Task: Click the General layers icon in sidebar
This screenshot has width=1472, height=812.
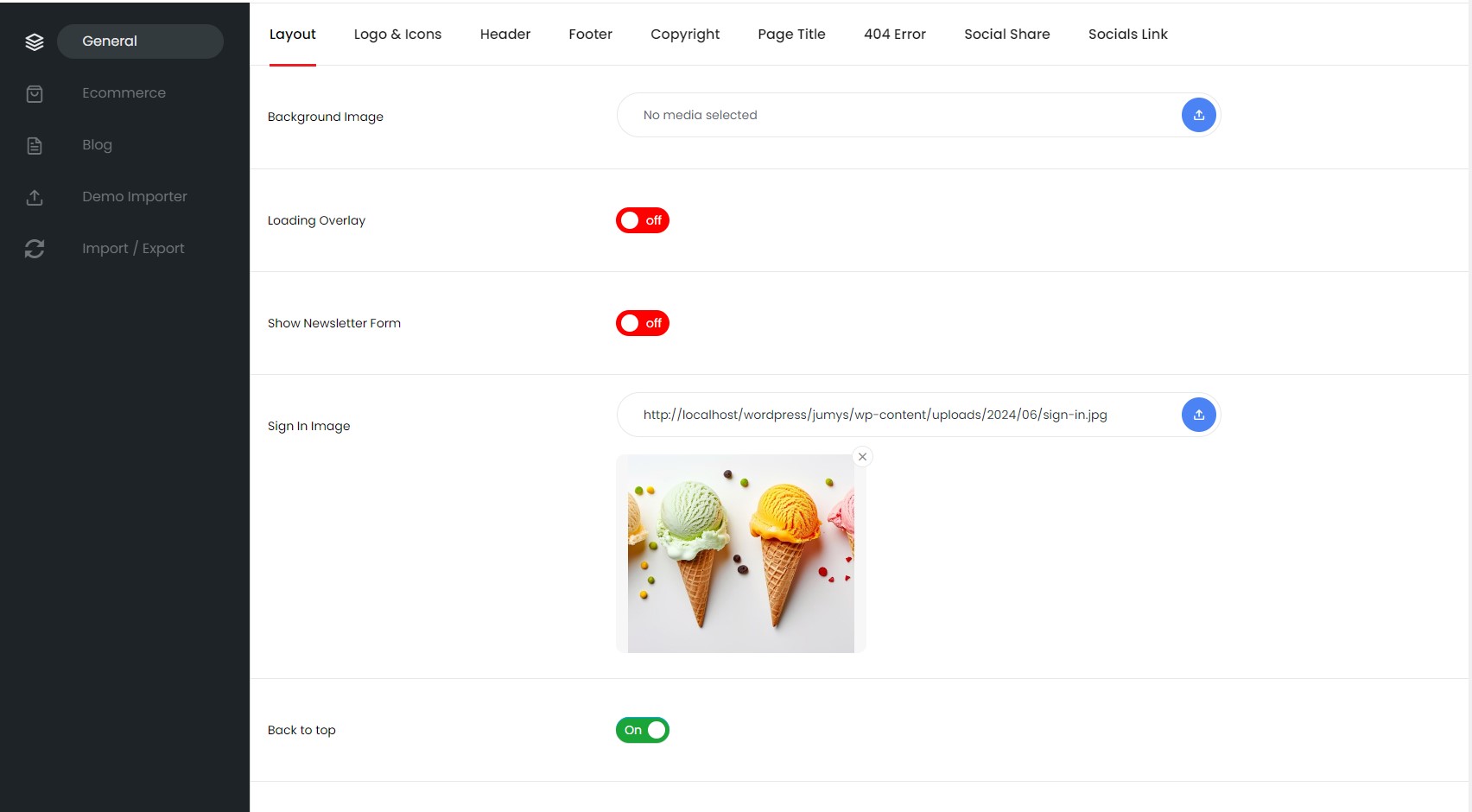Action: coord(35,41)
